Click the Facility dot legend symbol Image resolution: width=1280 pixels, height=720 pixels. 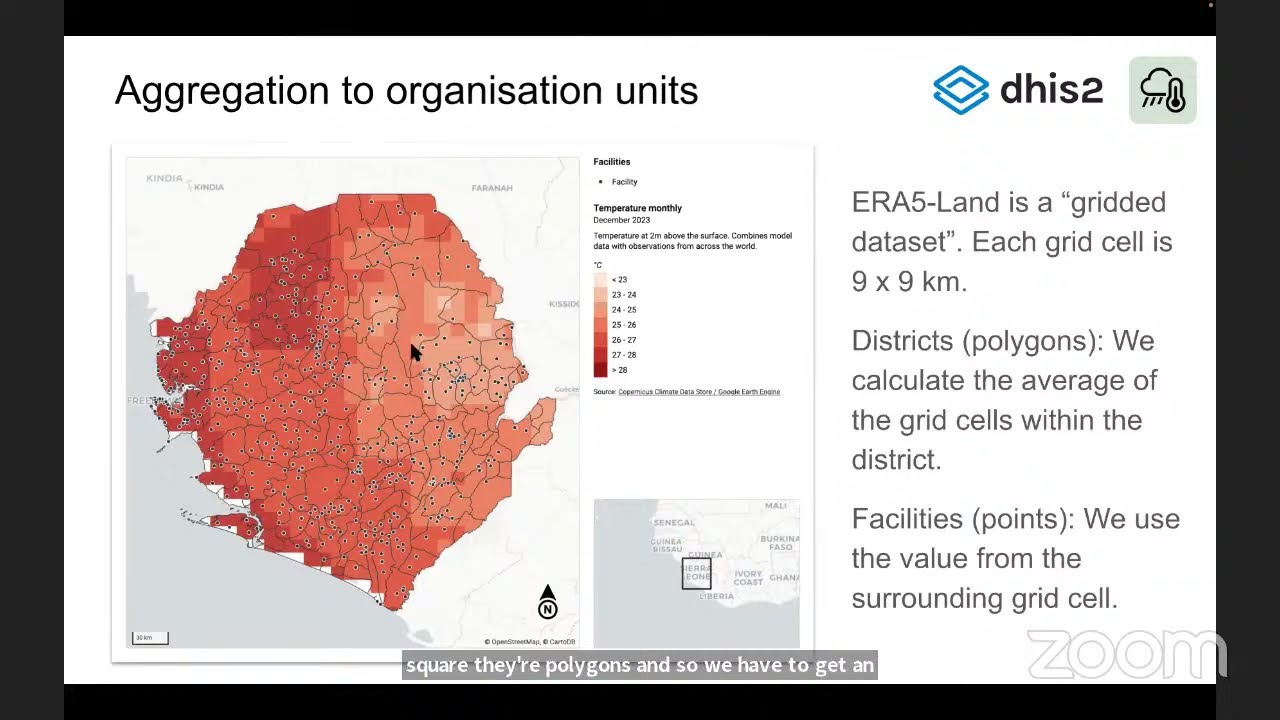click(600, 182)
